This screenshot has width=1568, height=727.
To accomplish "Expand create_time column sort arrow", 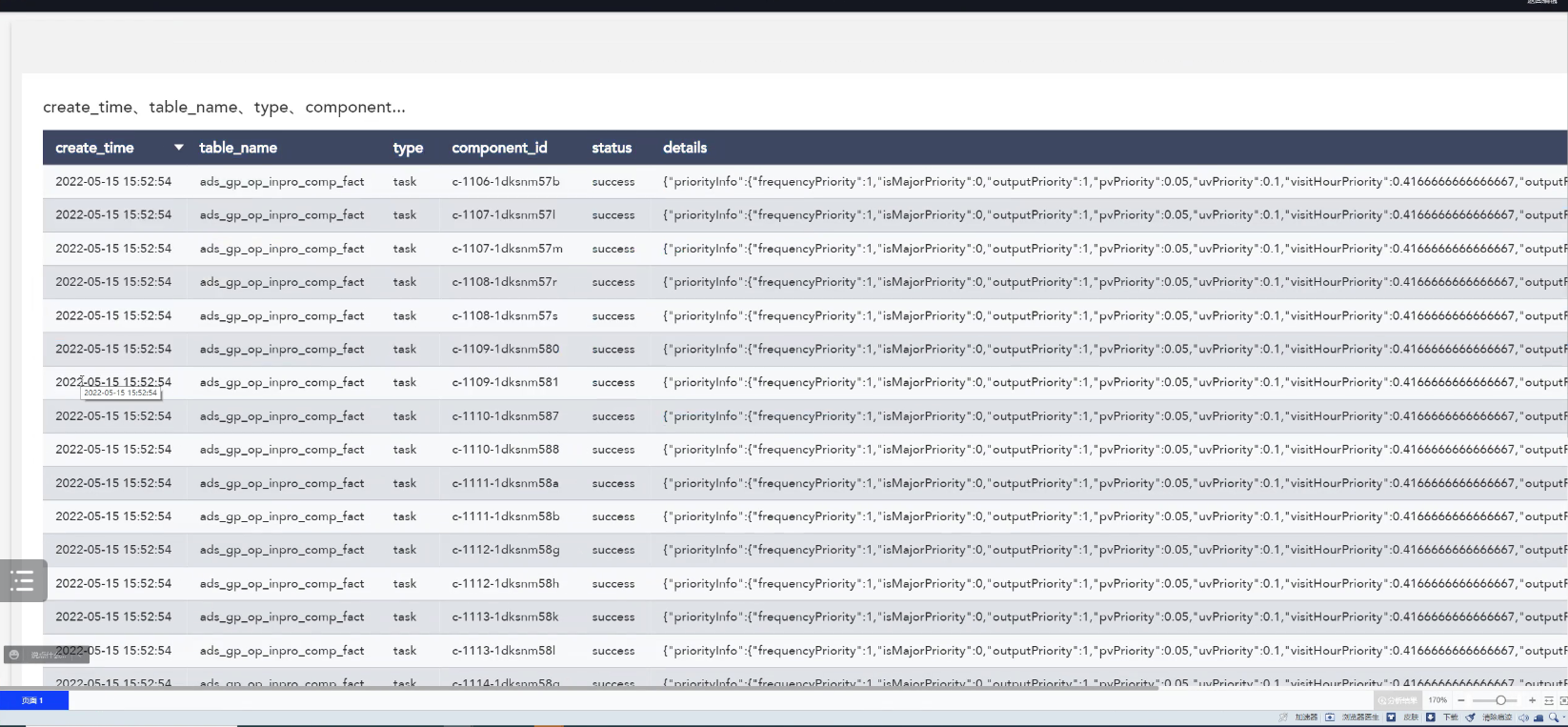I will [x=178, y=148].
